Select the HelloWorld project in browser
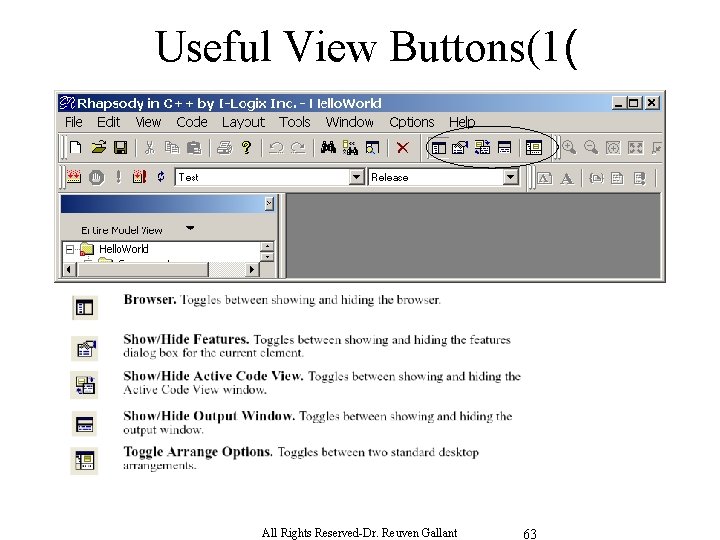The height and width of the screenshot is (540, 720). click(x=124, y=249)
